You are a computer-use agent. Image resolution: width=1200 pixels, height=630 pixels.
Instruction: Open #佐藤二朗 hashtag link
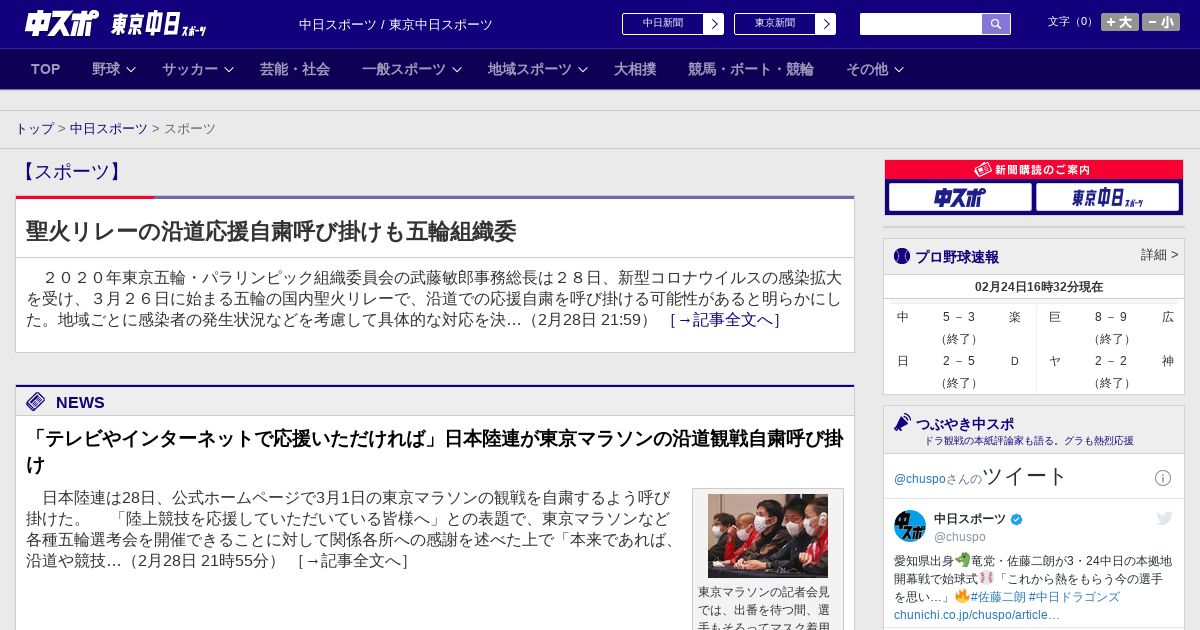point(997,597)
